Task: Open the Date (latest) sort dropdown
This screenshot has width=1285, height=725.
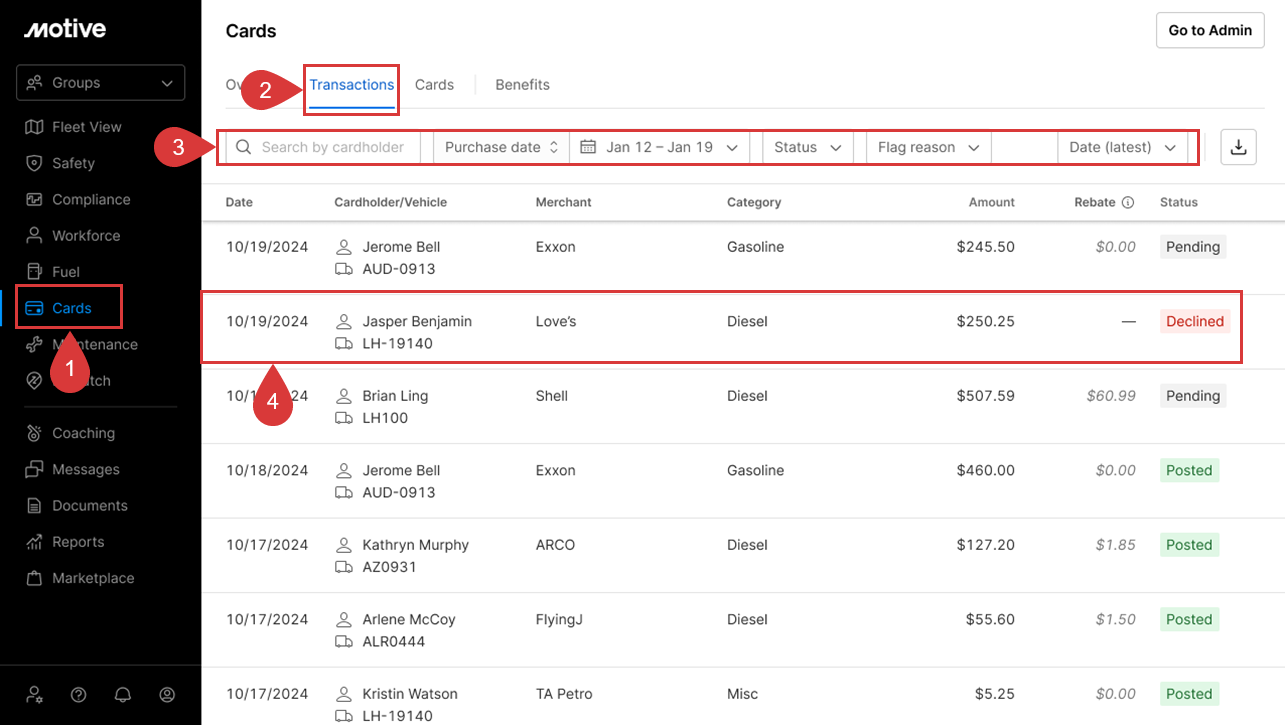Action: (1123, 147)
